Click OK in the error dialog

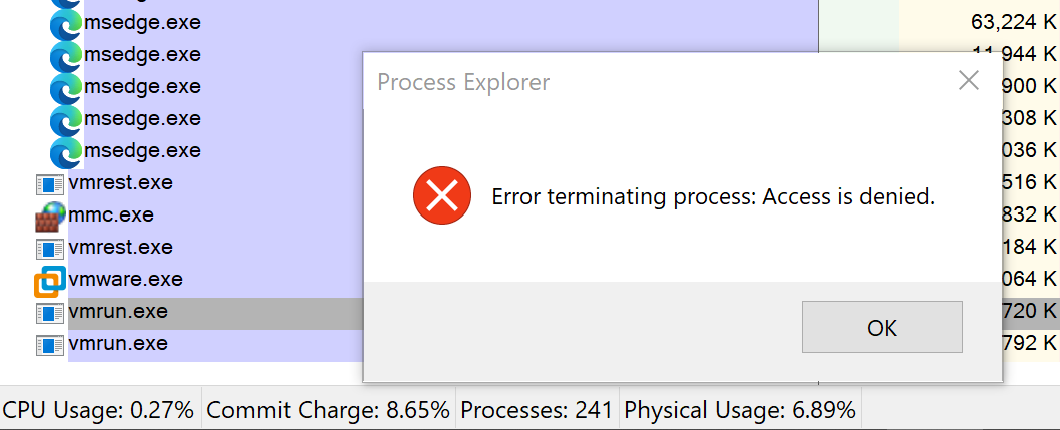click(x=882, y=327)
